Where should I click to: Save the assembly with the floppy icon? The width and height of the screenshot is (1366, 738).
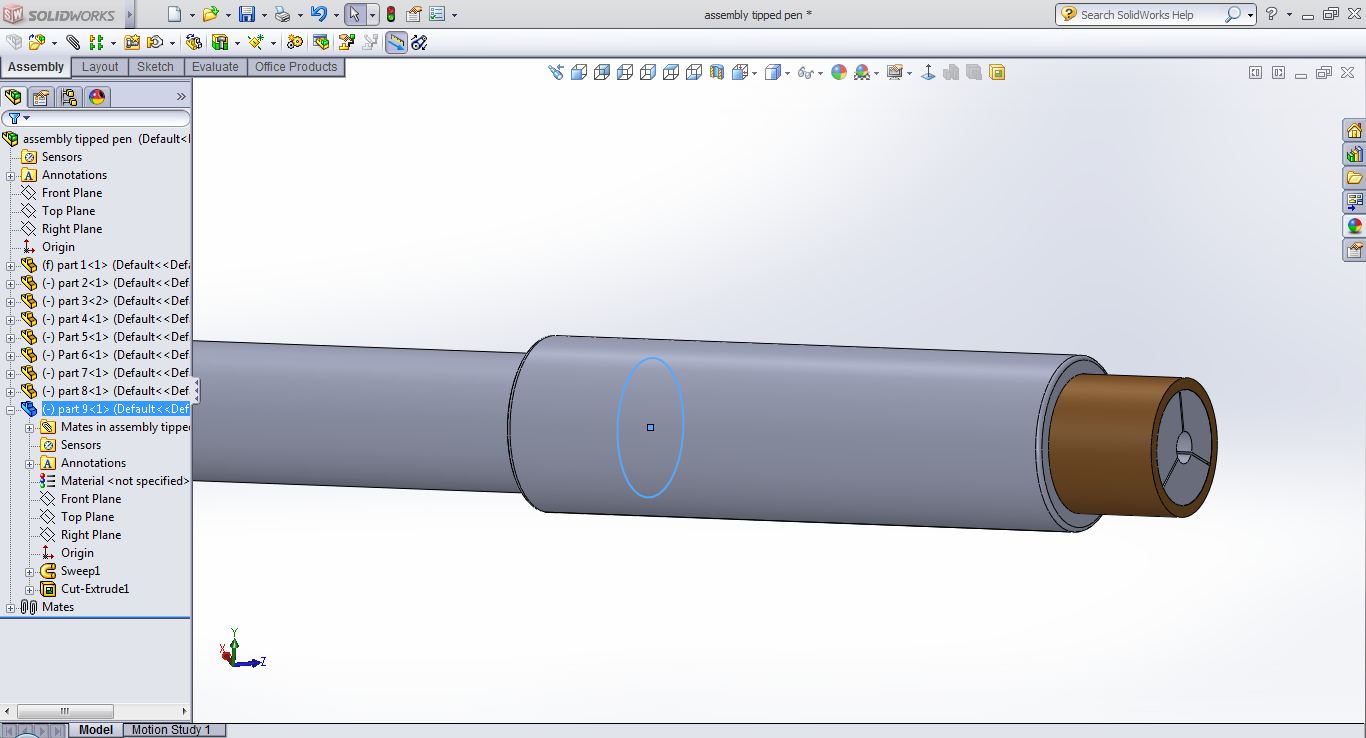point(246,14)
